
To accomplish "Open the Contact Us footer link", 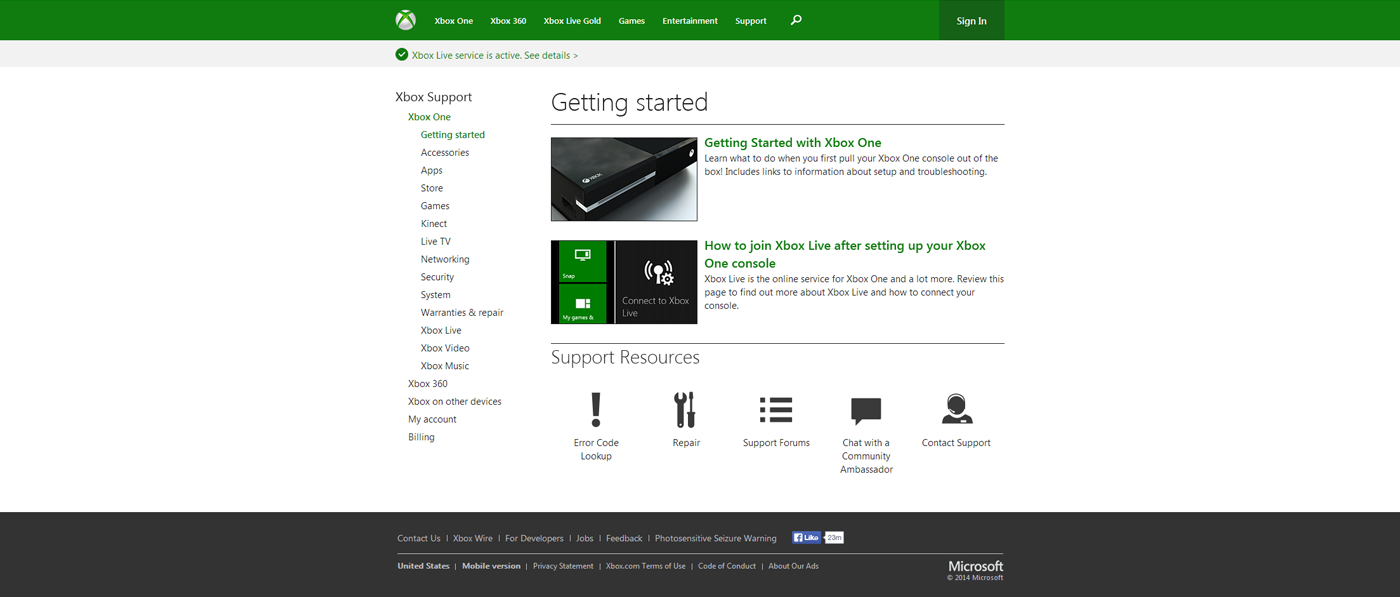I will [x=419, y=538].
